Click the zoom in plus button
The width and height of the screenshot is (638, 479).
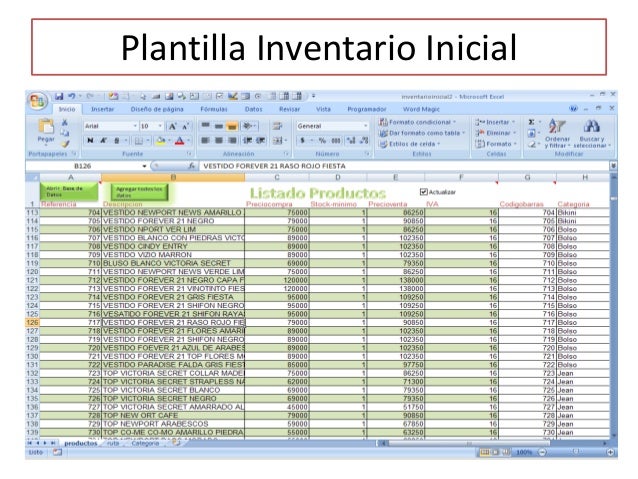[x=611, y=452]
